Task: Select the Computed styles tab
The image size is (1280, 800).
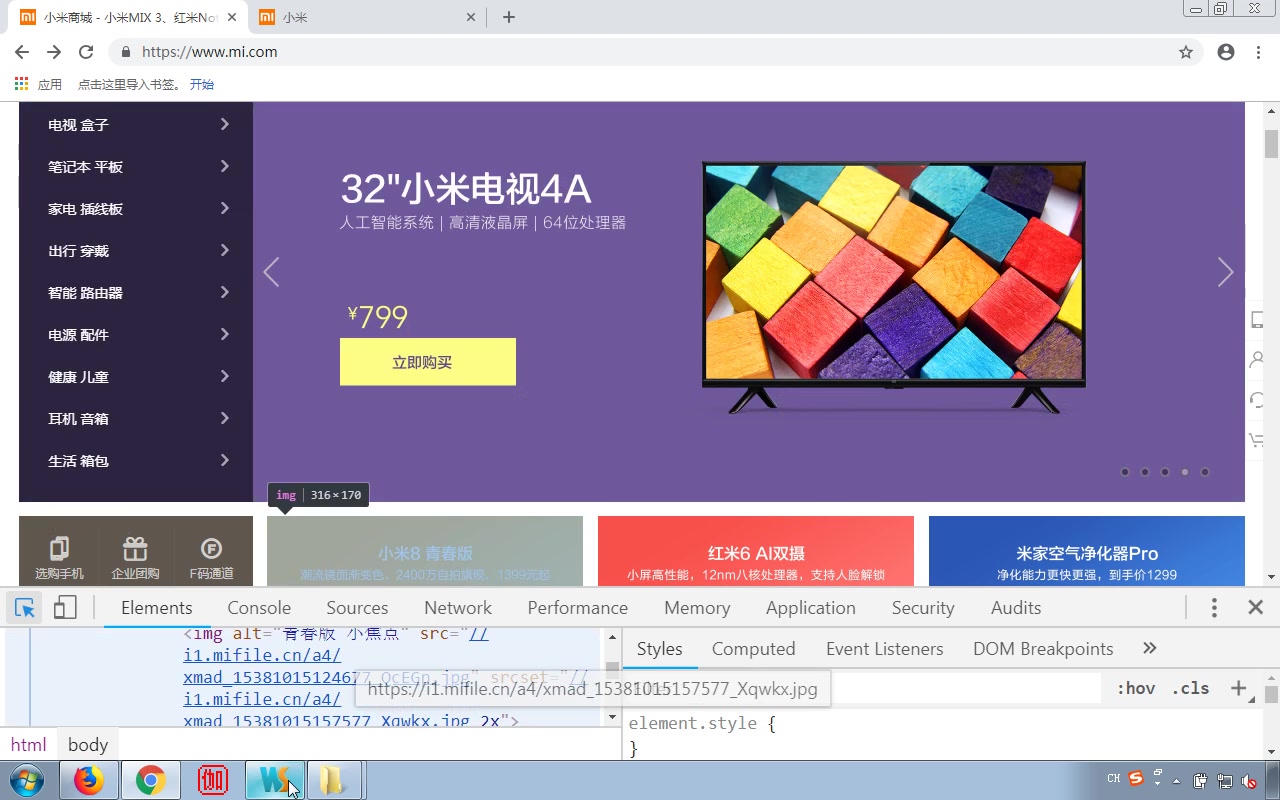Action: coord(753,648)
